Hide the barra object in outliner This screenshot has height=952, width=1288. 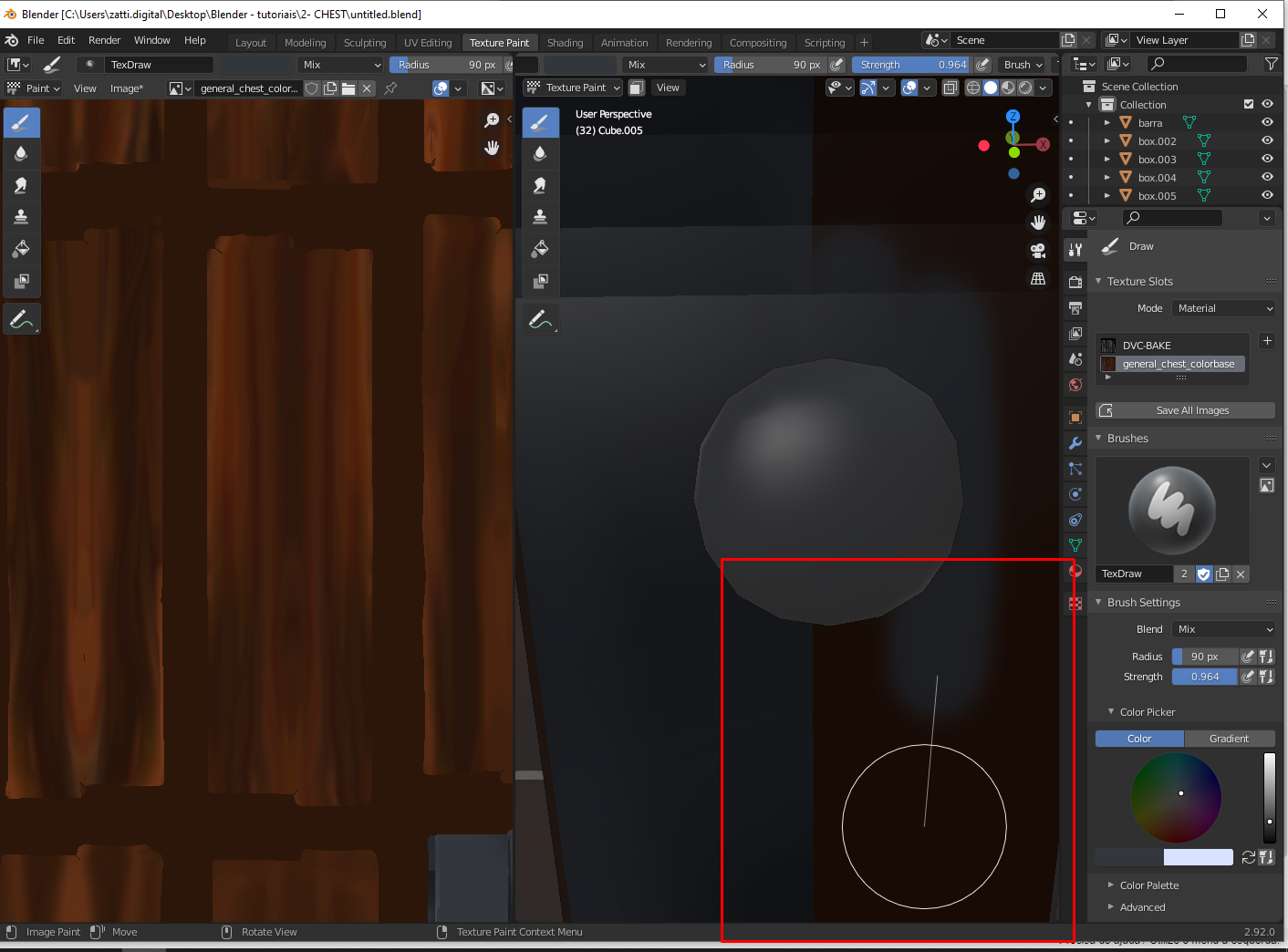point(1267,122)
